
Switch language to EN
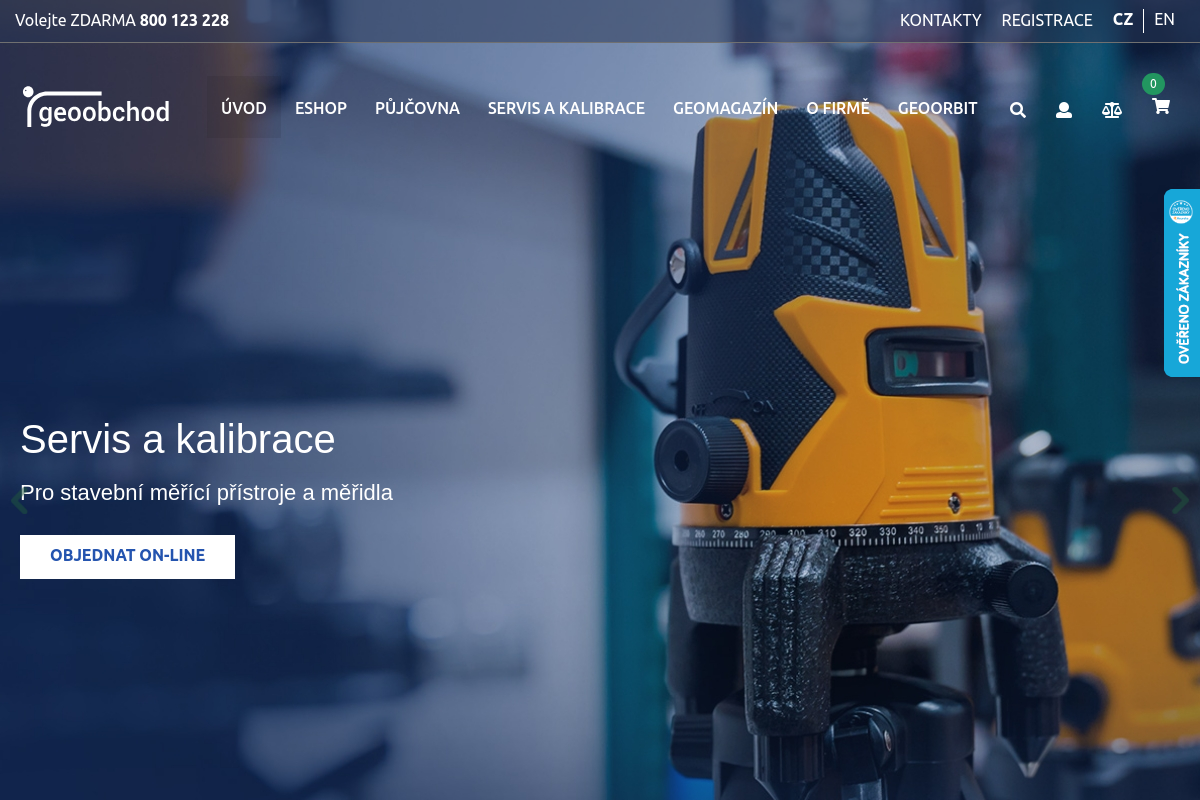[x=1164, y=20]
